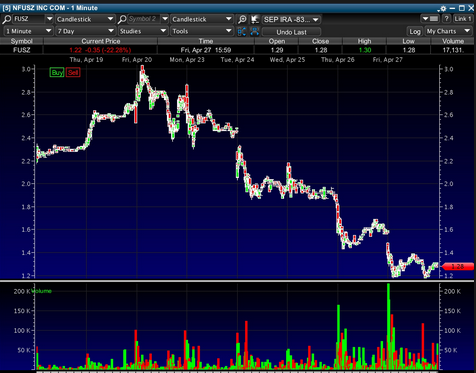
Task: Click the blue horizontal scale arrows icon
Action: coord(254,32)
